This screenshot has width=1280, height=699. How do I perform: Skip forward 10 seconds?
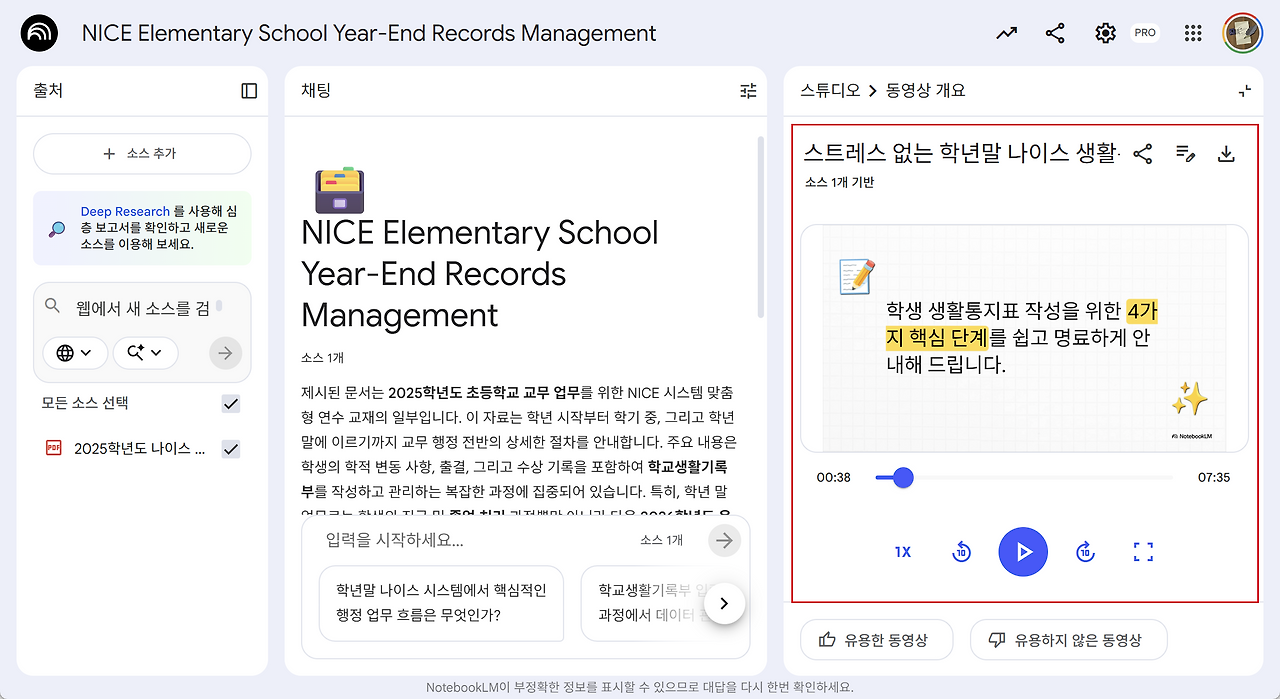[x=1085, y=552]
